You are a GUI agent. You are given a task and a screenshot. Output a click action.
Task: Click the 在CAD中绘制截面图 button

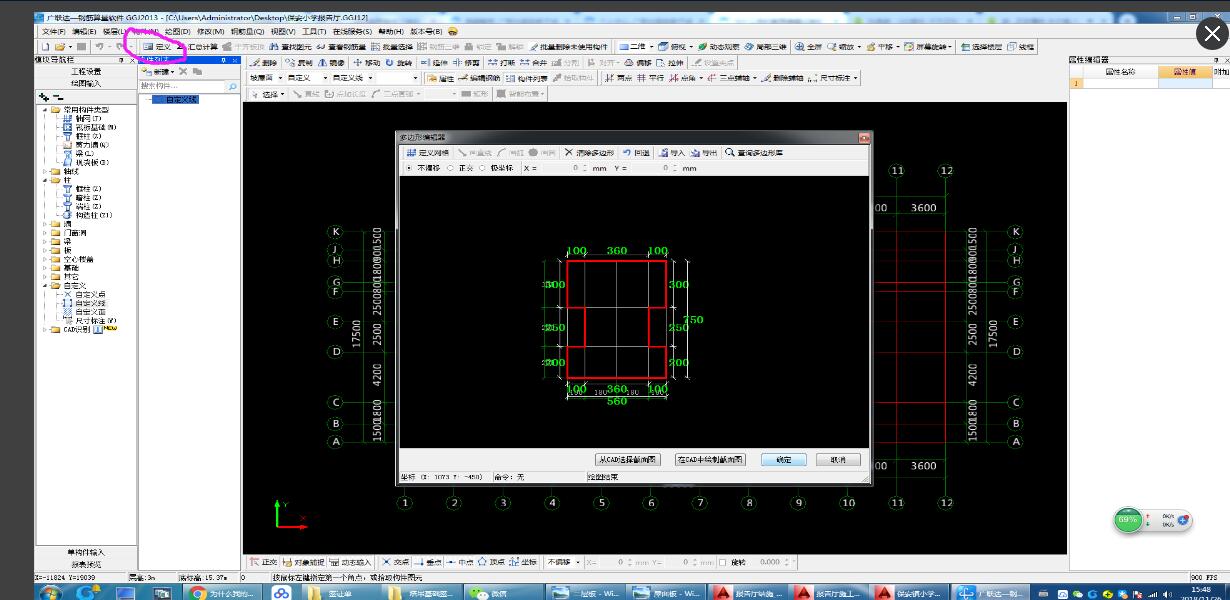710,460
